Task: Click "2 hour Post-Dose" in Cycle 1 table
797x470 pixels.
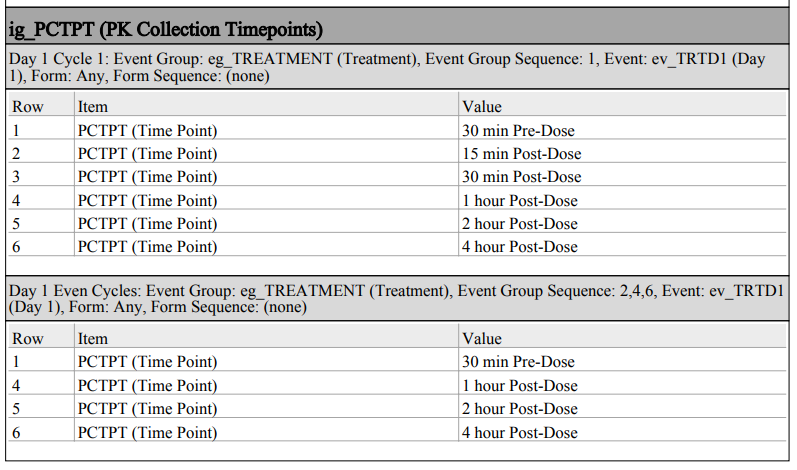Action: [520, 224]
